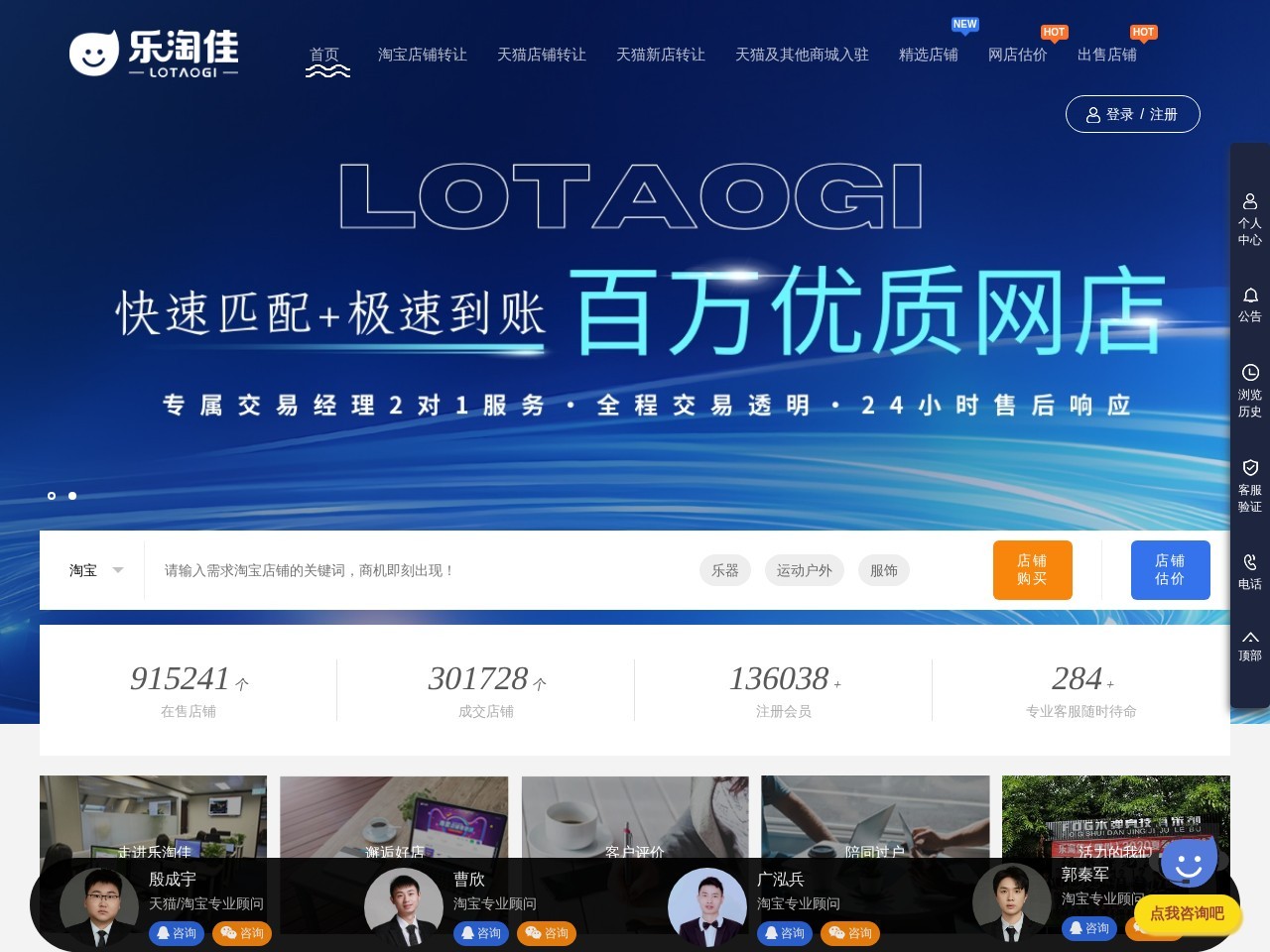Click 曹欣's avatar photo
The image size is (1270, 952).
tap(404, 907)
